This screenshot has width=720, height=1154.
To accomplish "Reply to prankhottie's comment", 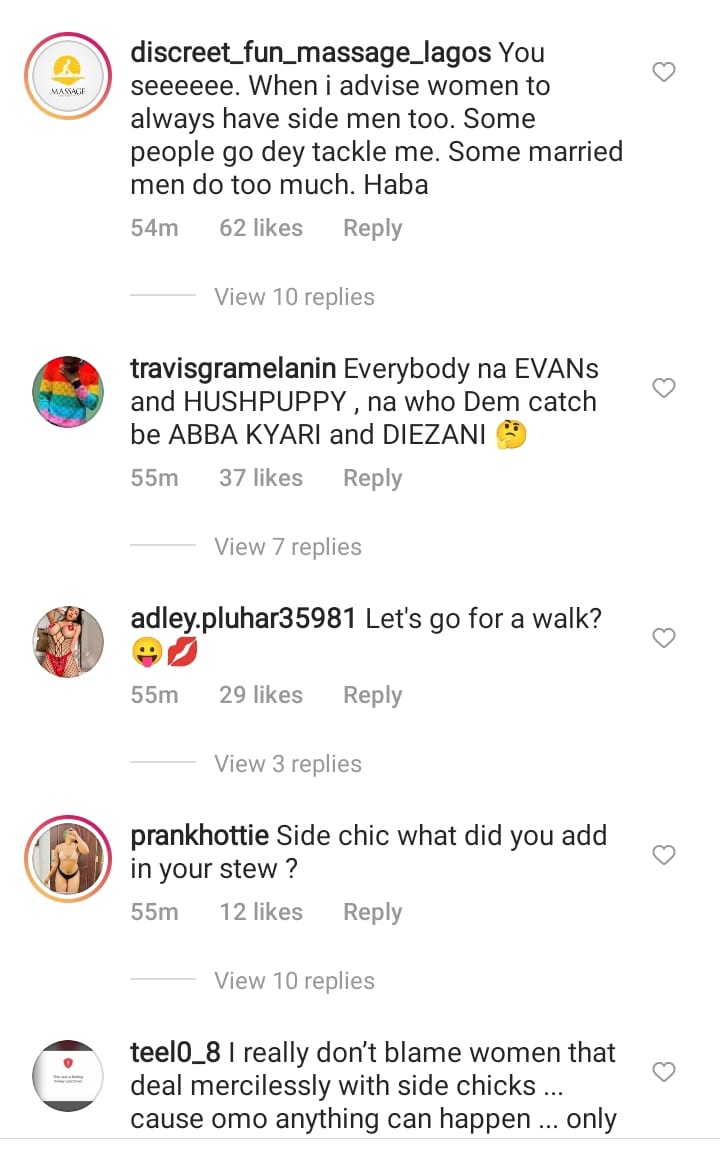I will click(372, 912).
